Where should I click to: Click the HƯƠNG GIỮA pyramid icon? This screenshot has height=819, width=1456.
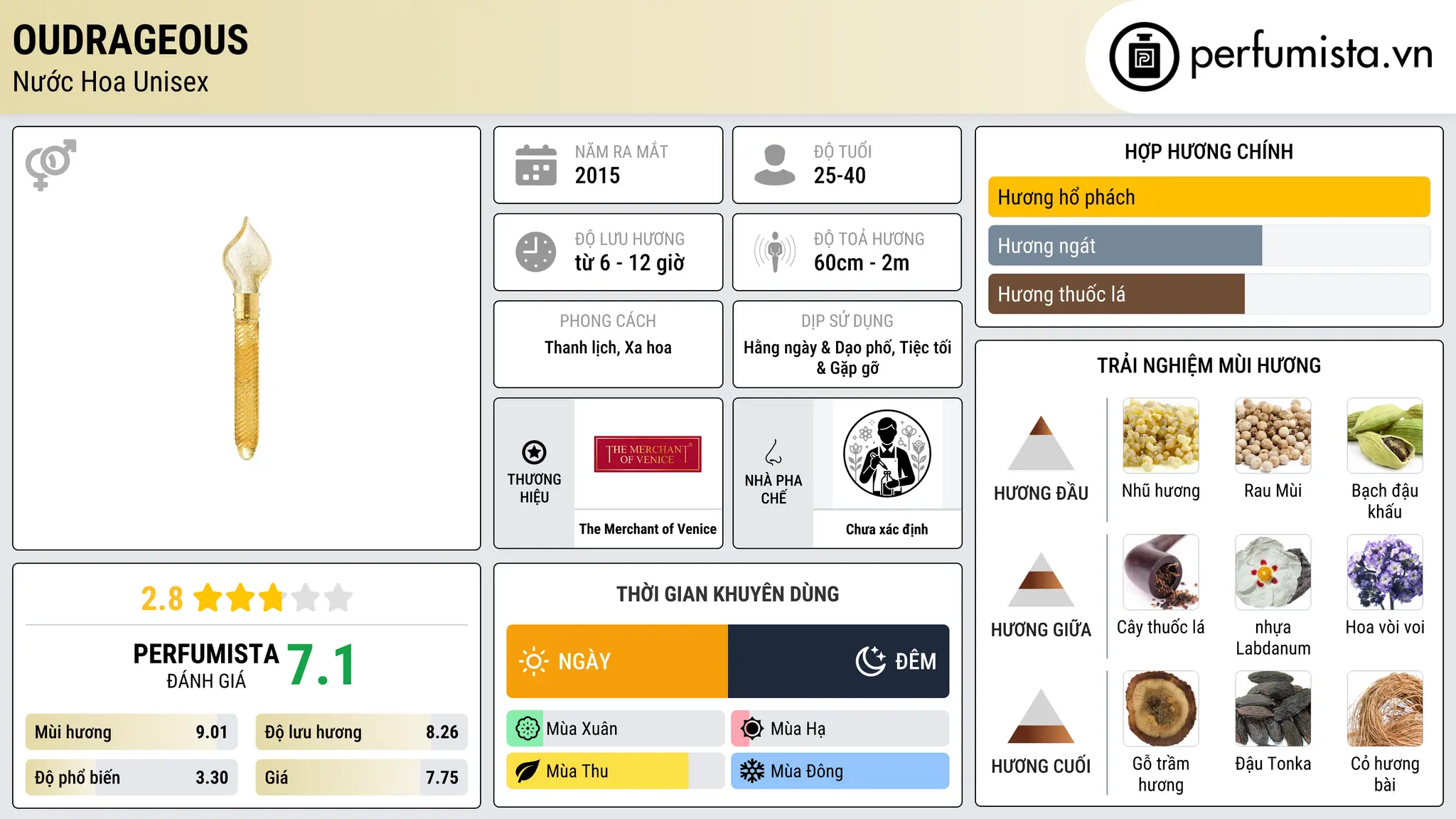[x=1041, y=579]
